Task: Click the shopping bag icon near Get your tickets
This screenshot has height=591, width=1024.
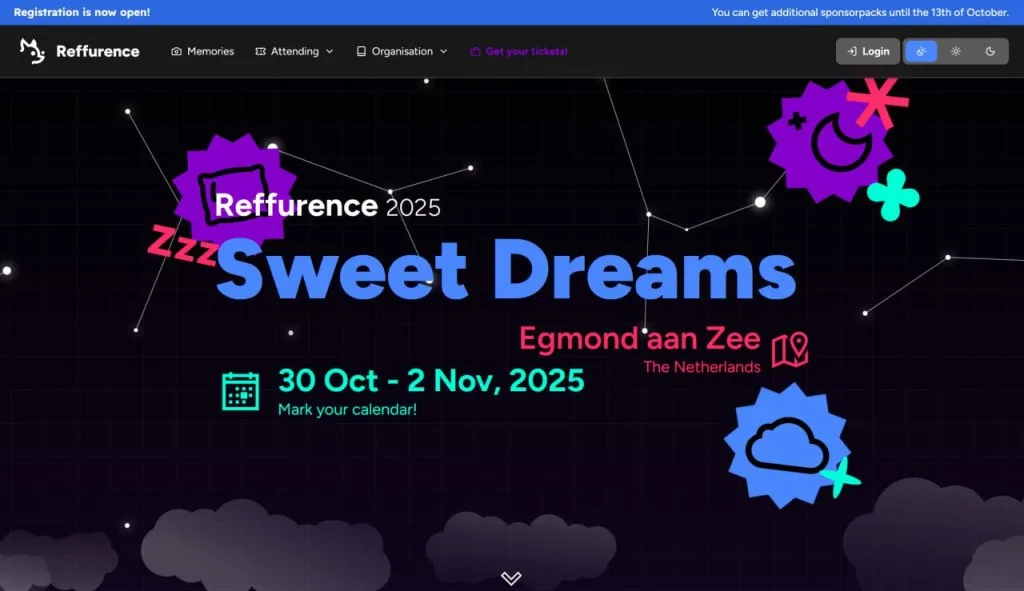Action: click(474, 50)
